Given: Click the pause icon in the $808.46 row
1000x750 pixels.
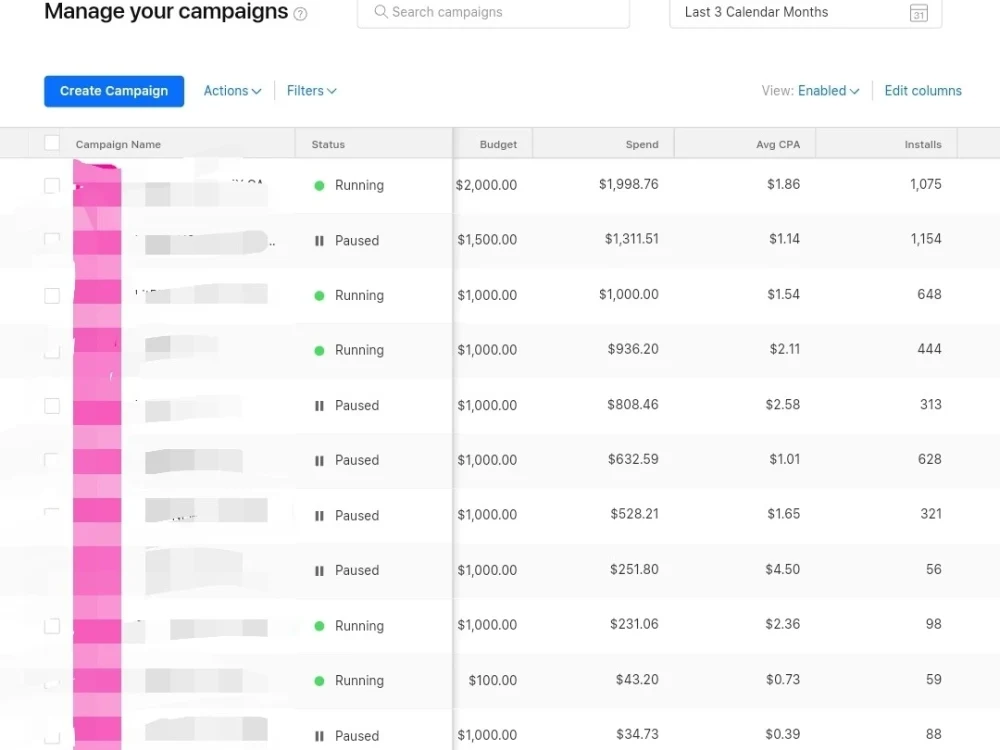Looking at the screenshot, I should pos(320,406).
